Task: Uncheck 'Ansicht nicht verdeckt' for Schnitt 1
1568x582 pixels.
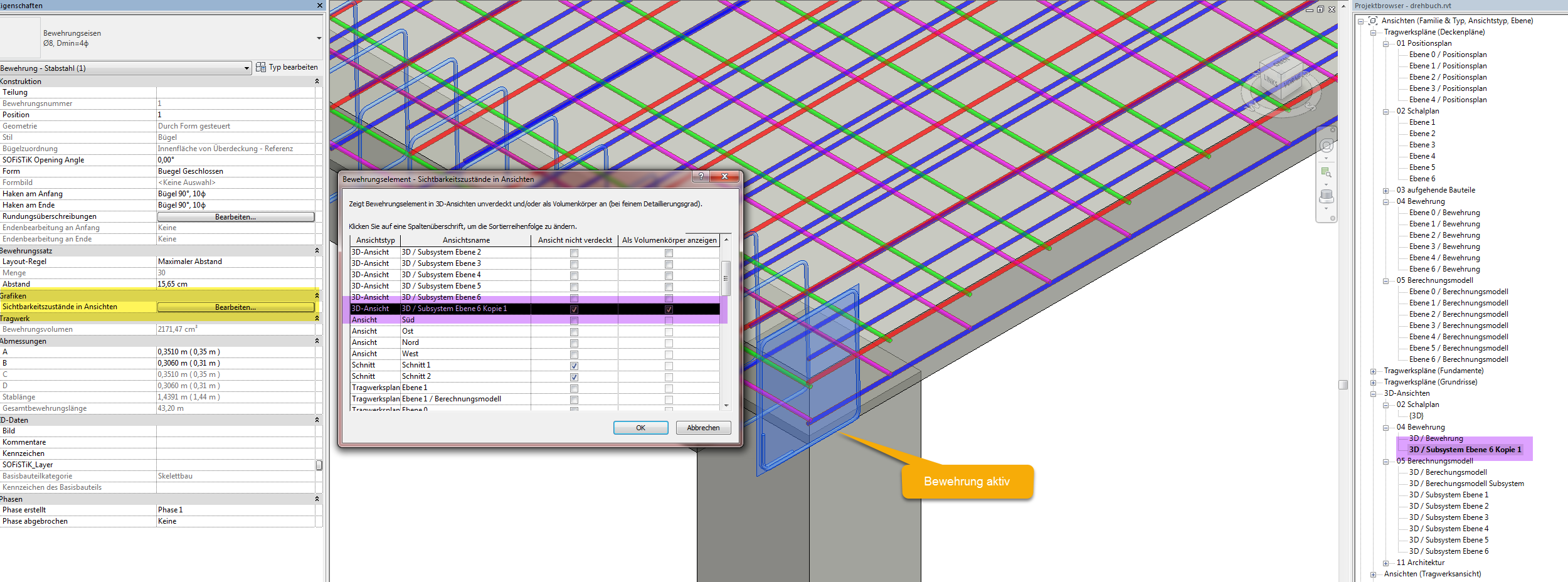Action: point(574,366)
